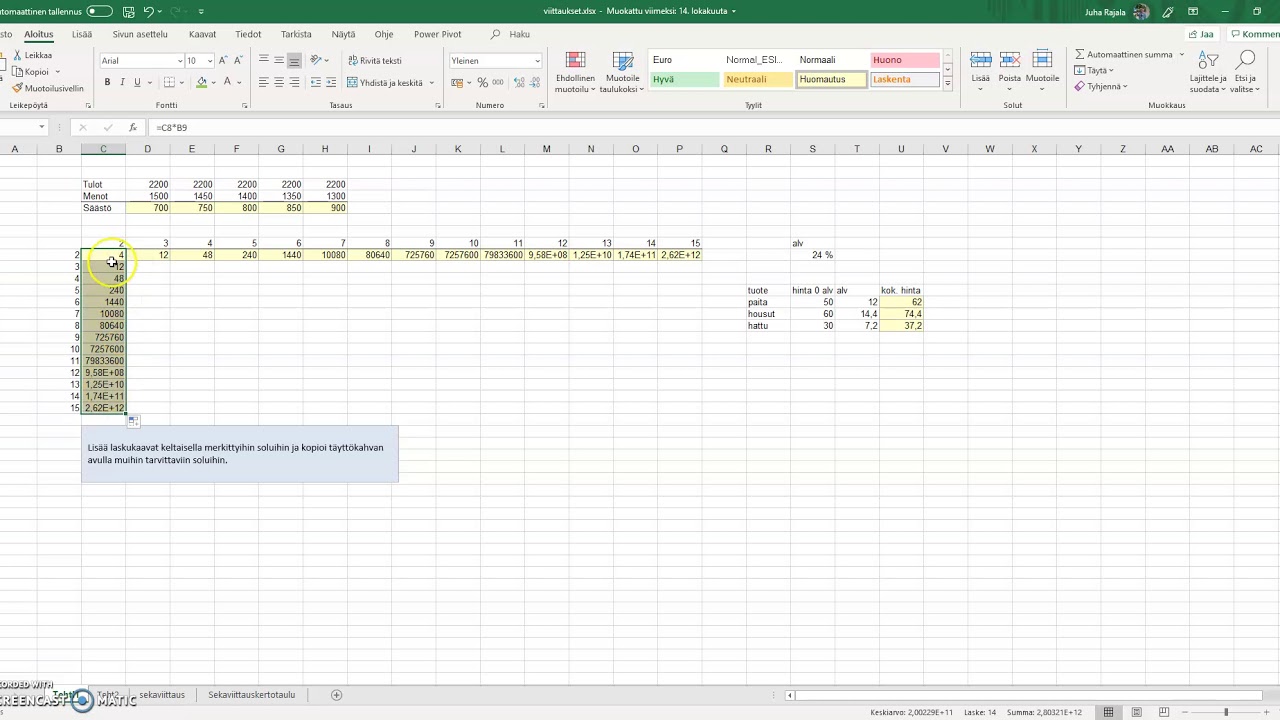The width and height of the screenshot is (1280, 720).
Task: Align cell content to top
Action: pos(264,61)
